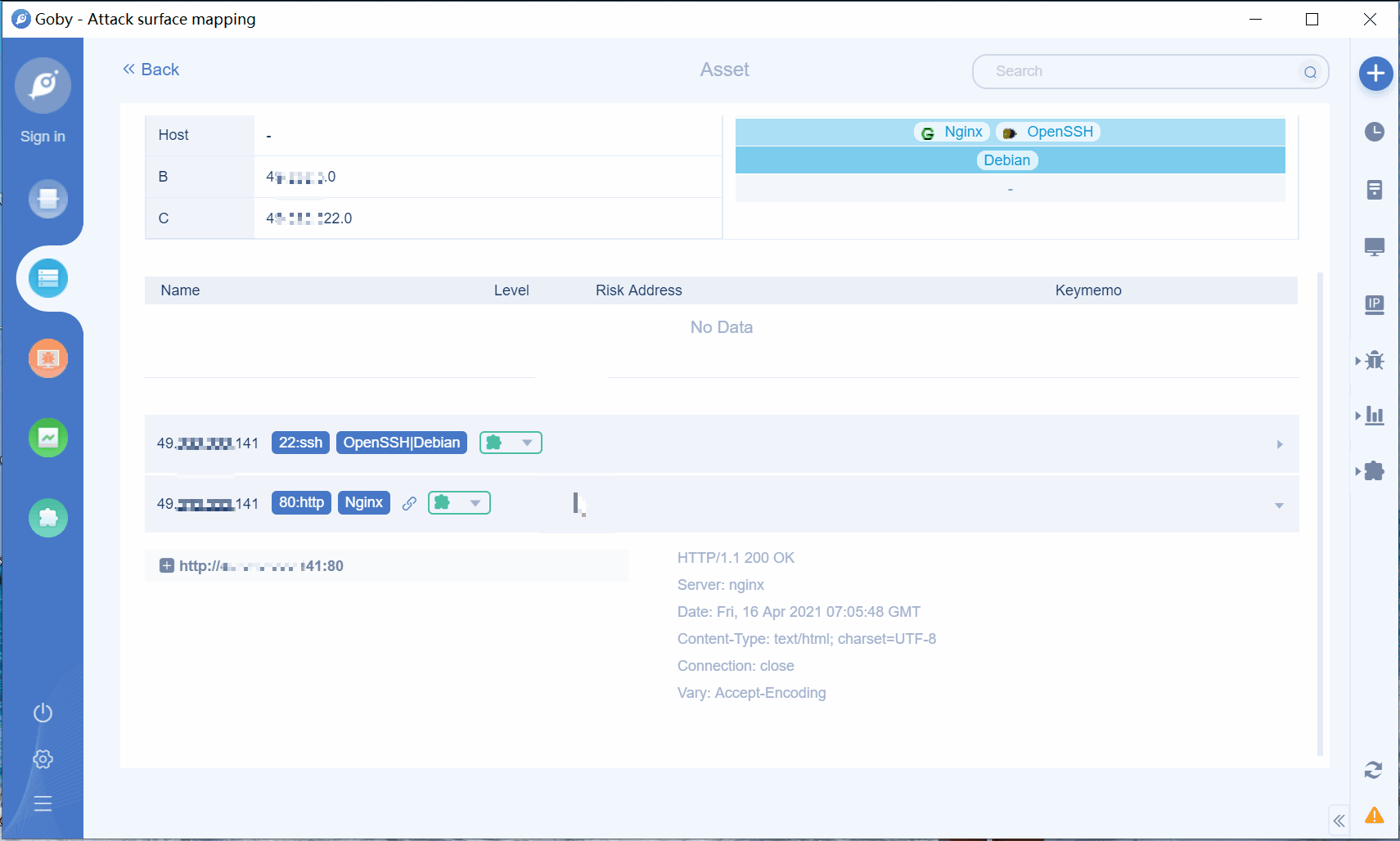Open the scan page sidebar icon
This screenshot has height=841, width=1400.
tap(48, 199)
